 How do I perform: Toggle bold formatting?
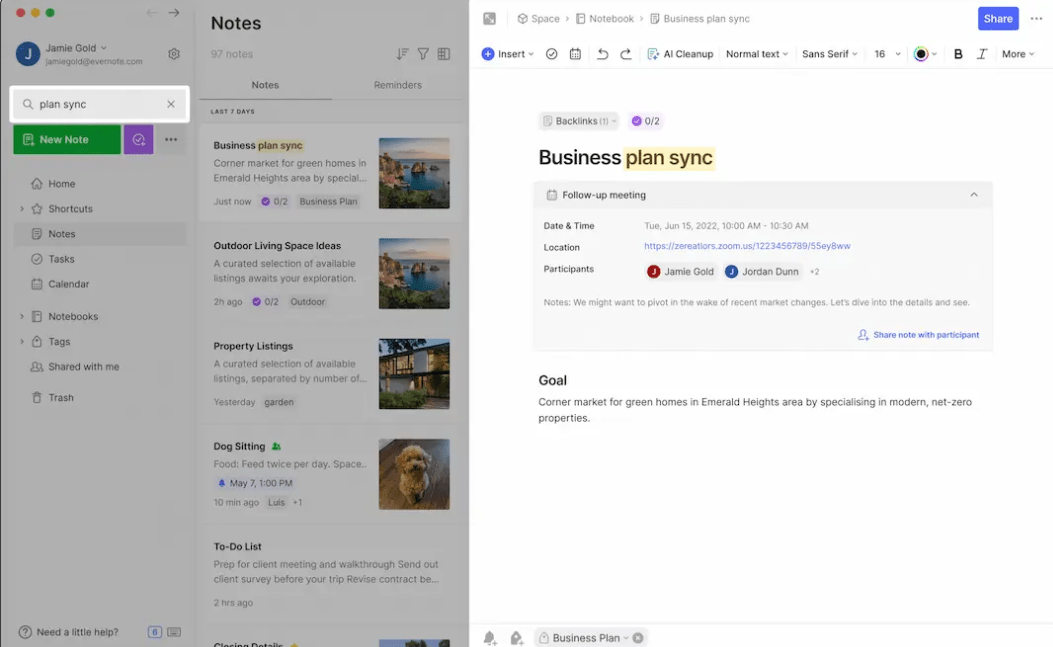pos(958,54)
